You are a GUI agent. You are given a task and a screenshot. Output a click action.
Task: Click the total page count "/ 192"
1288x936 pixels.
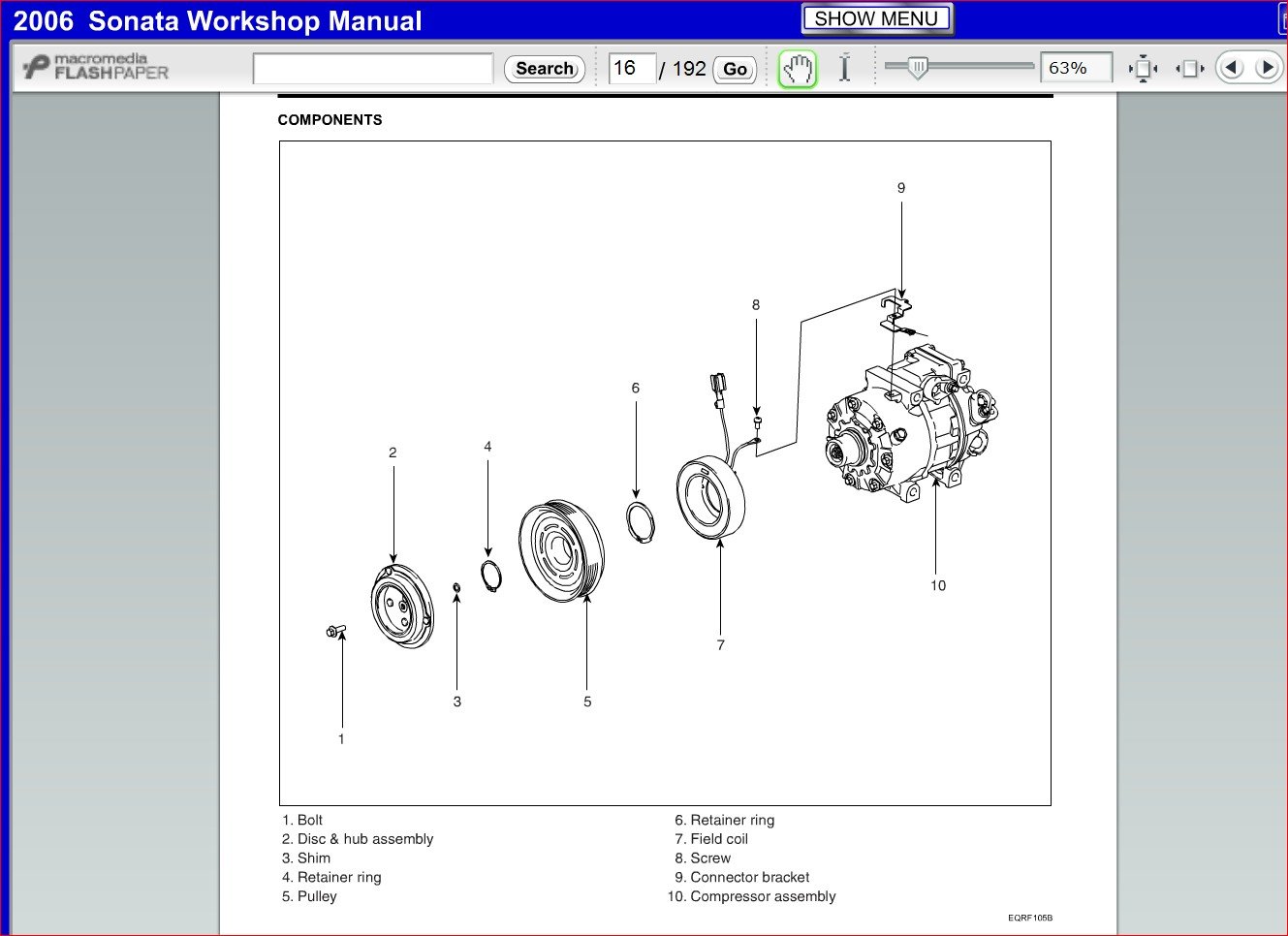[x=683, y=69]
